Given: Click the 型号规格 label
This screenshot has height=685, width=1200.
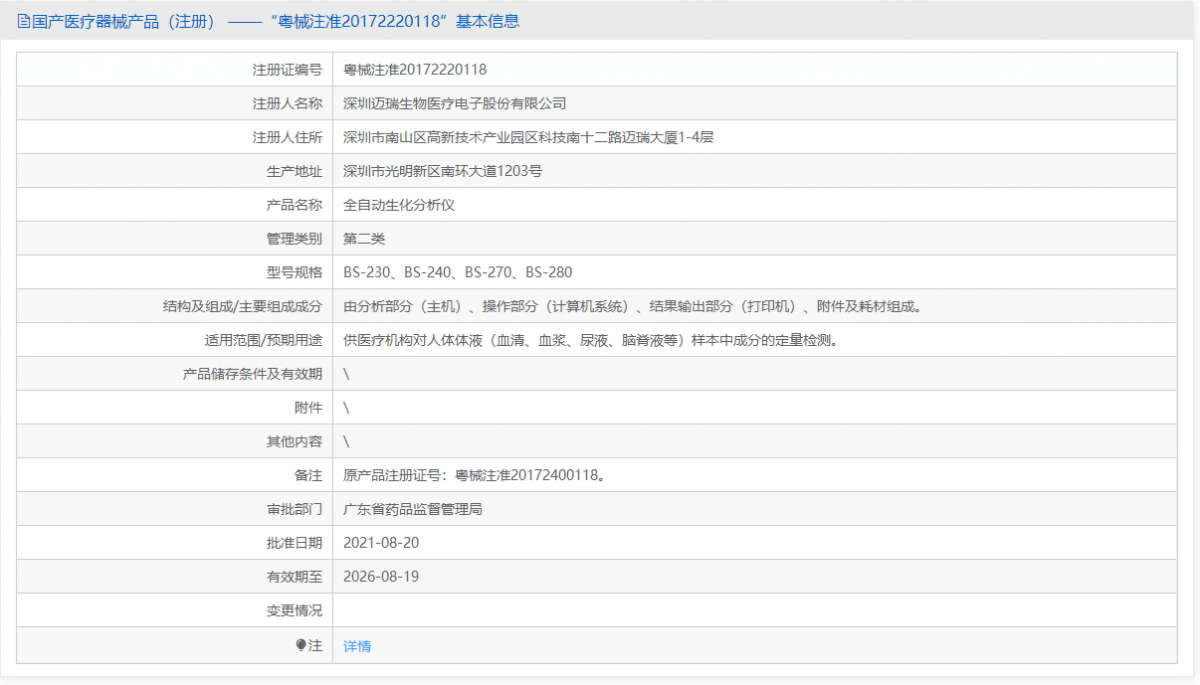Looking at the screenshot, I should (294, 272).
